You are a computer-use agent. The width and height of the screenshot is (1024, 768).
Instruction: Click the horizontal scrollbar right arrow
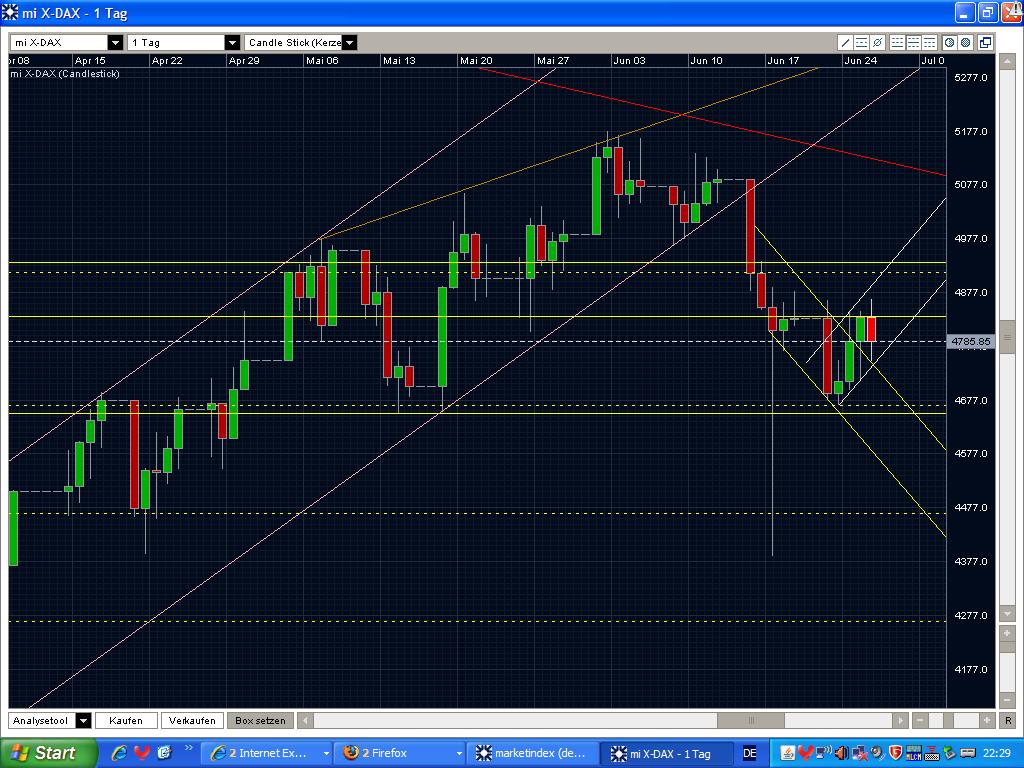(901, 720)
